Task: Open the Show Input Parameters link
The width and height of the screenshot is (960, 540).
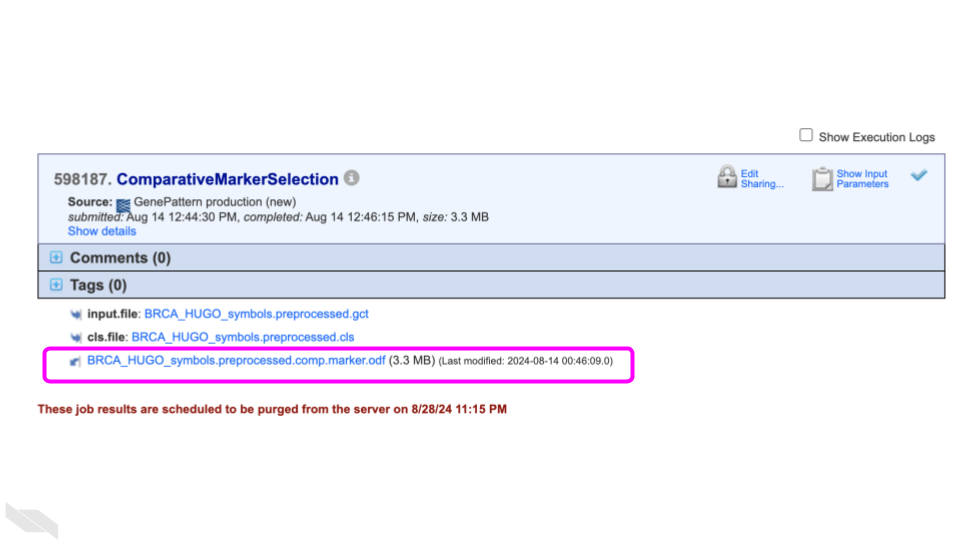Action: pyautogui.click(x=862, y=179)
